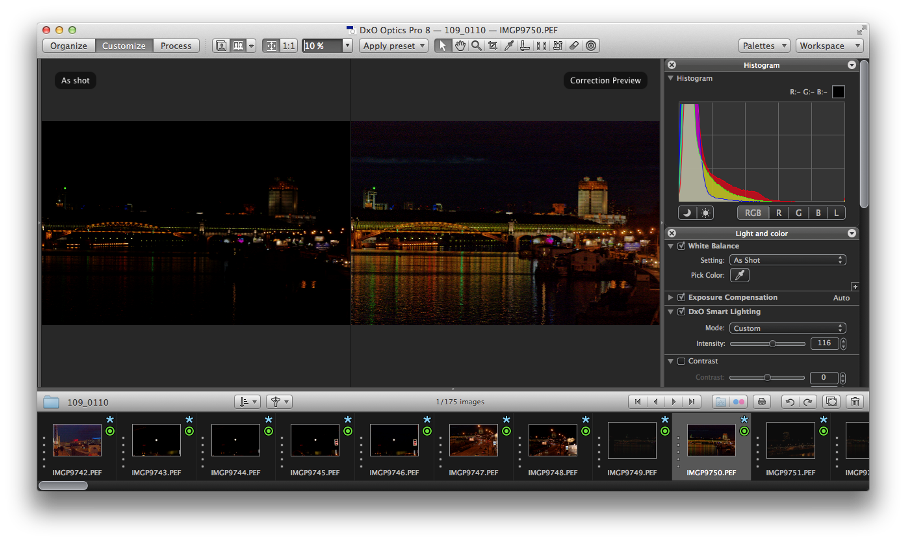Activate the Crop tool in toolbar
The width and height of the screenshot is (906, 542).
[x=492, y=46]
